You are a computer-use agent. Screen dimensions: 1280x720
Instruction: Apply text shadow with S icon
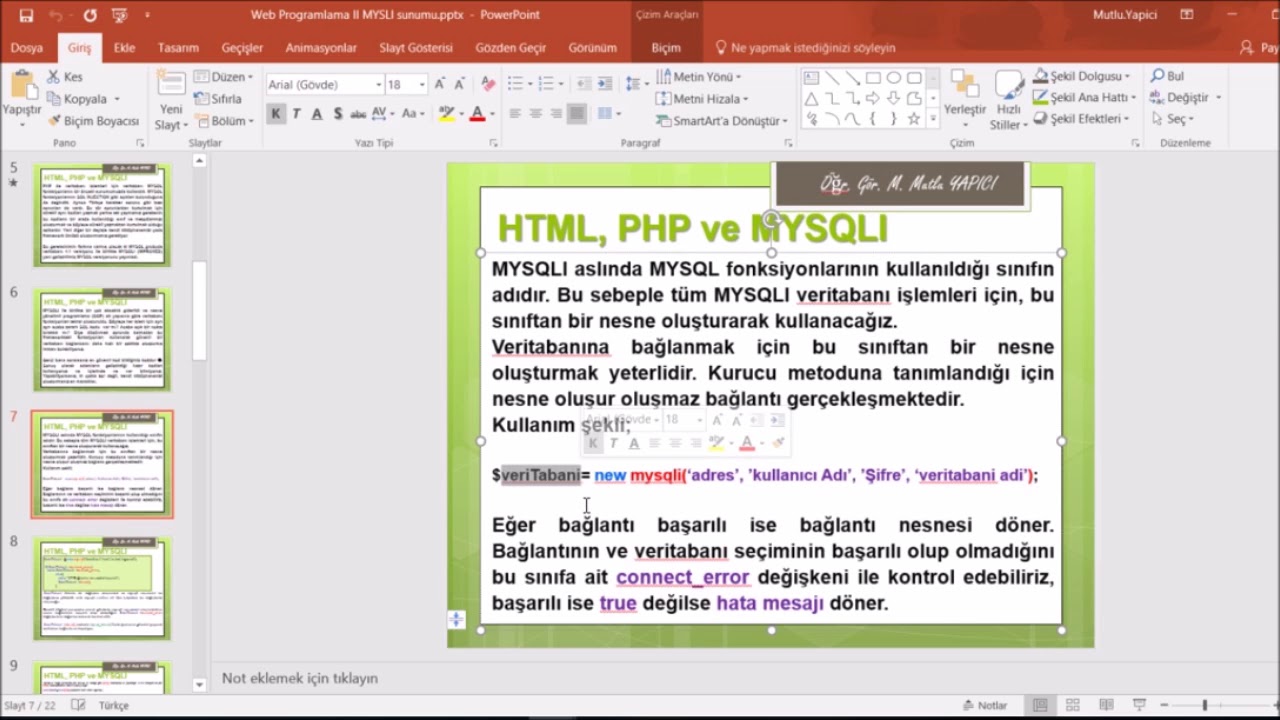tap(338, 114)
